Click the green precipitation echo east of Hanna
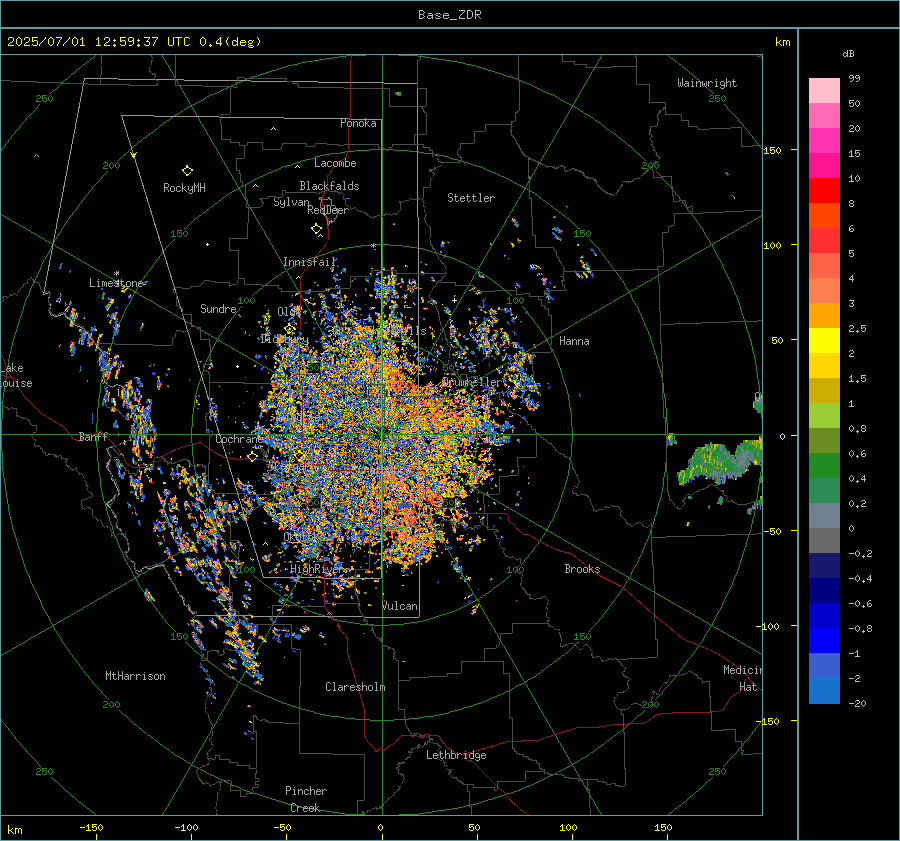The width and height of the screenshot is (900, 841). (720, 462)
